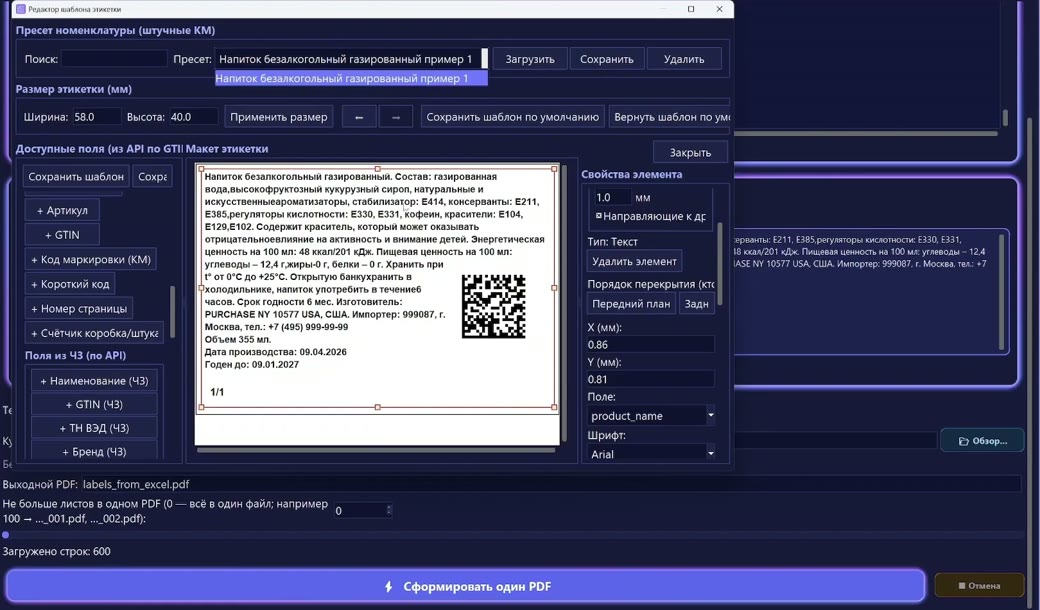The image size is (1040, 610).
Task: Click the label canvas vertical scrollbar
Action: click(x=564, y=303)
